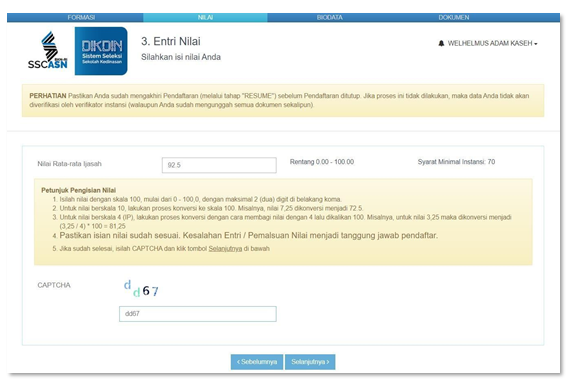The height and width of the screenshot is (381, 566).
Task: Go to the BIODATA tab
Action: (329, 17)
